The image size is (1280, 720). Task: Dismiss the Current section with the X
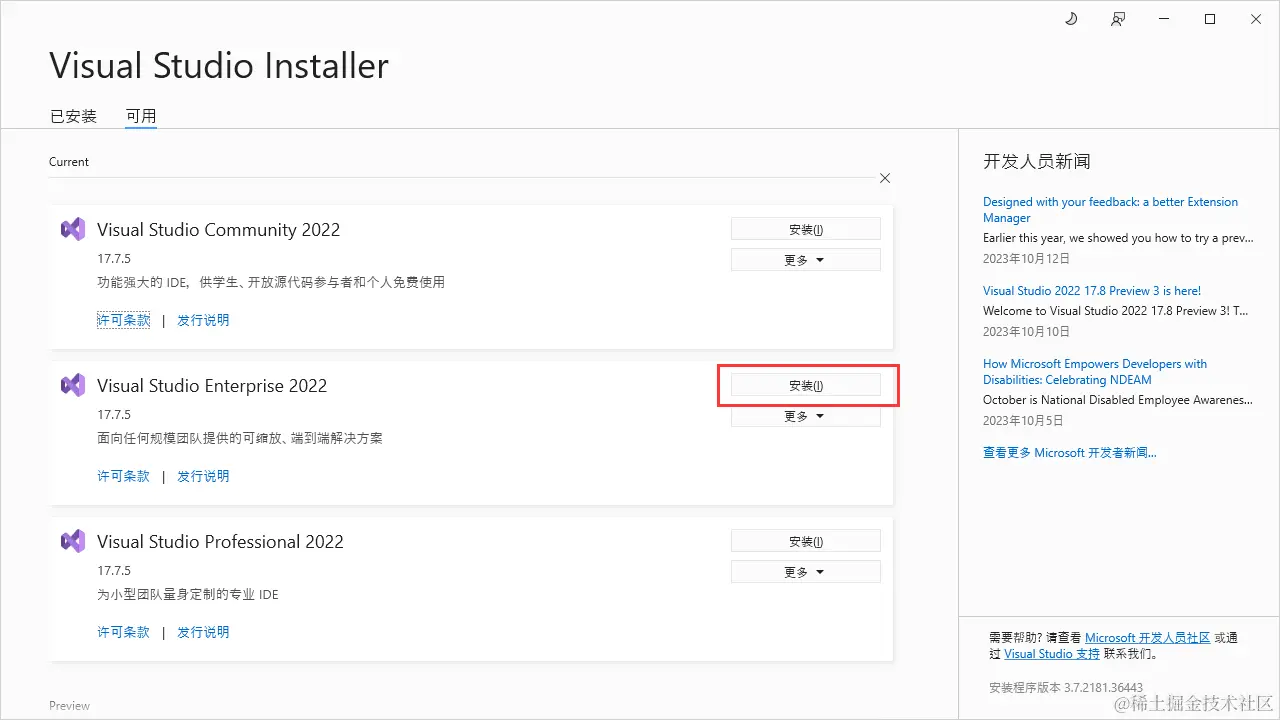click(x=885, y=178)
